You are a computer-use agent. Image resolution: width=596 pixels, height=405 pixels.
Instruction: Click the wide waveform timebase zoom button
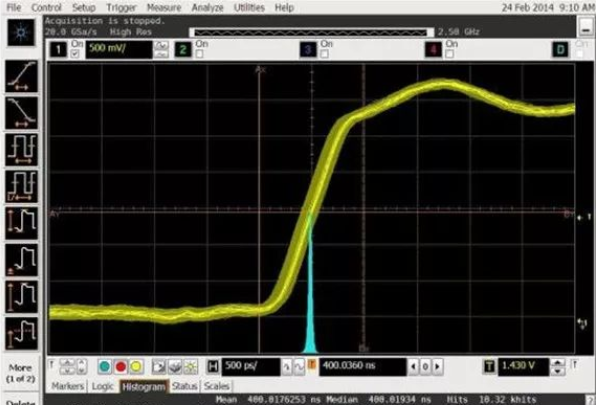tap(299, 367)
